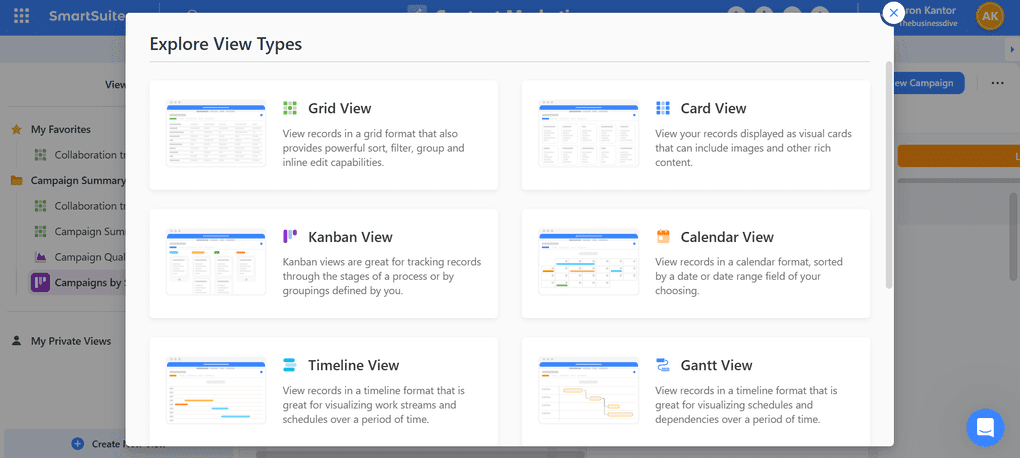
Task: Open the Card View preview thumbnail
Action: coord(589,133)
